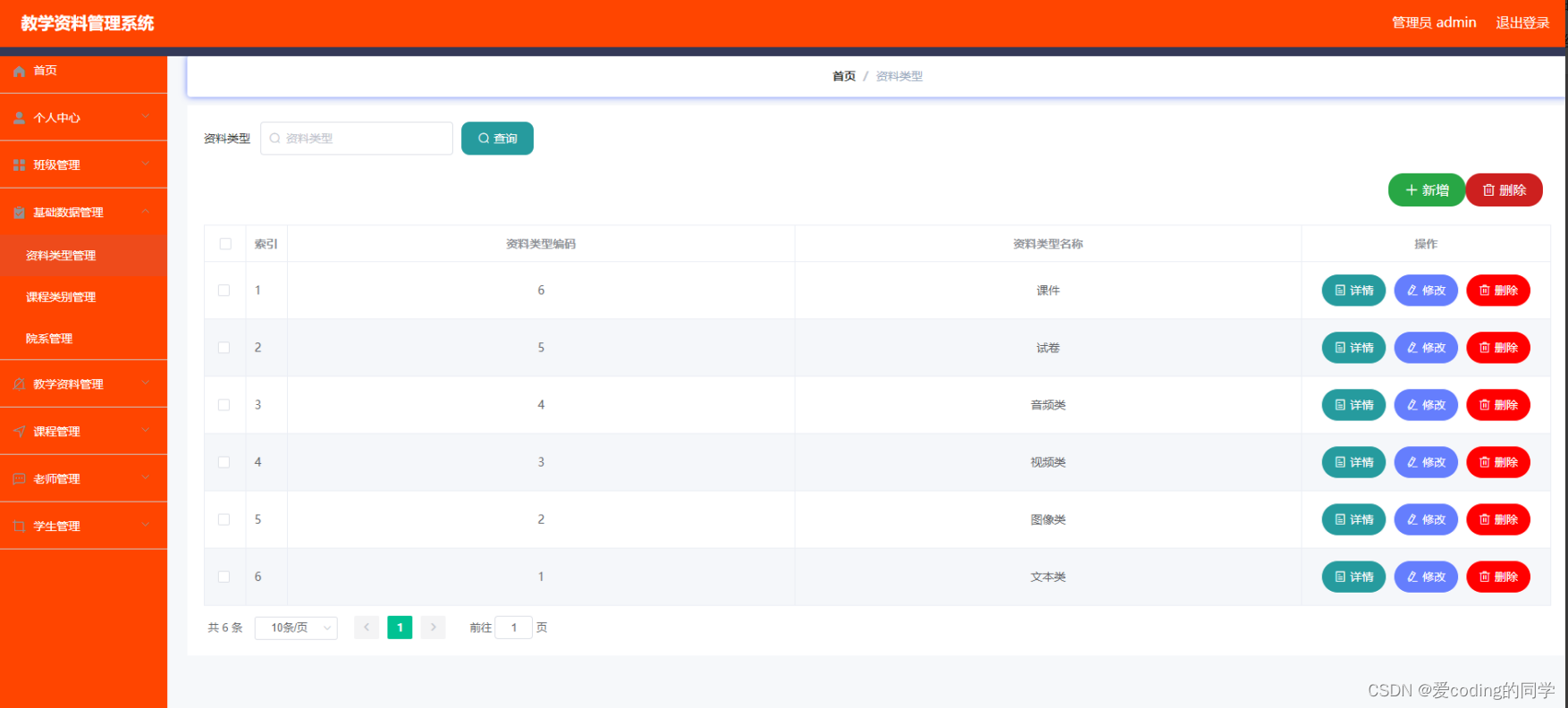
Task: Go to the next page arrow in pagination
Action: click(x=434, y=628)
